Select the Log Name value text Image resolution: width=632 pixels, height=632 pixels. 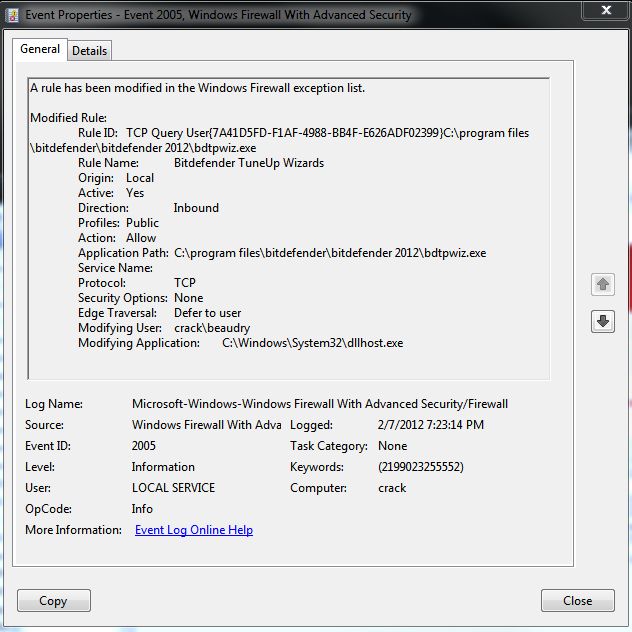[x=320, y=404]
